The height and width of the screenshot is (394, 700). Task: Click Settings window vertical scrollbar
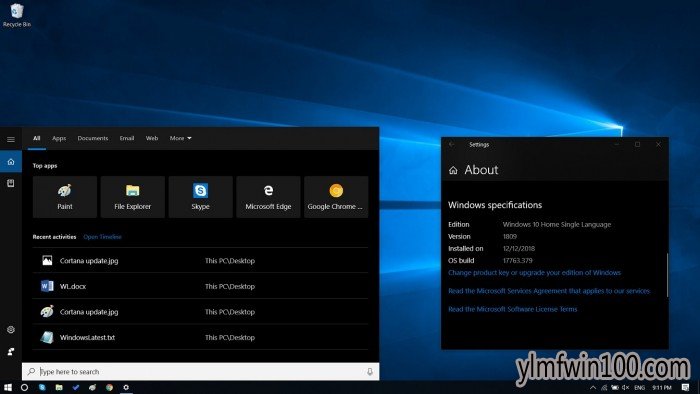pyautogui.click(x=667, y=275)
